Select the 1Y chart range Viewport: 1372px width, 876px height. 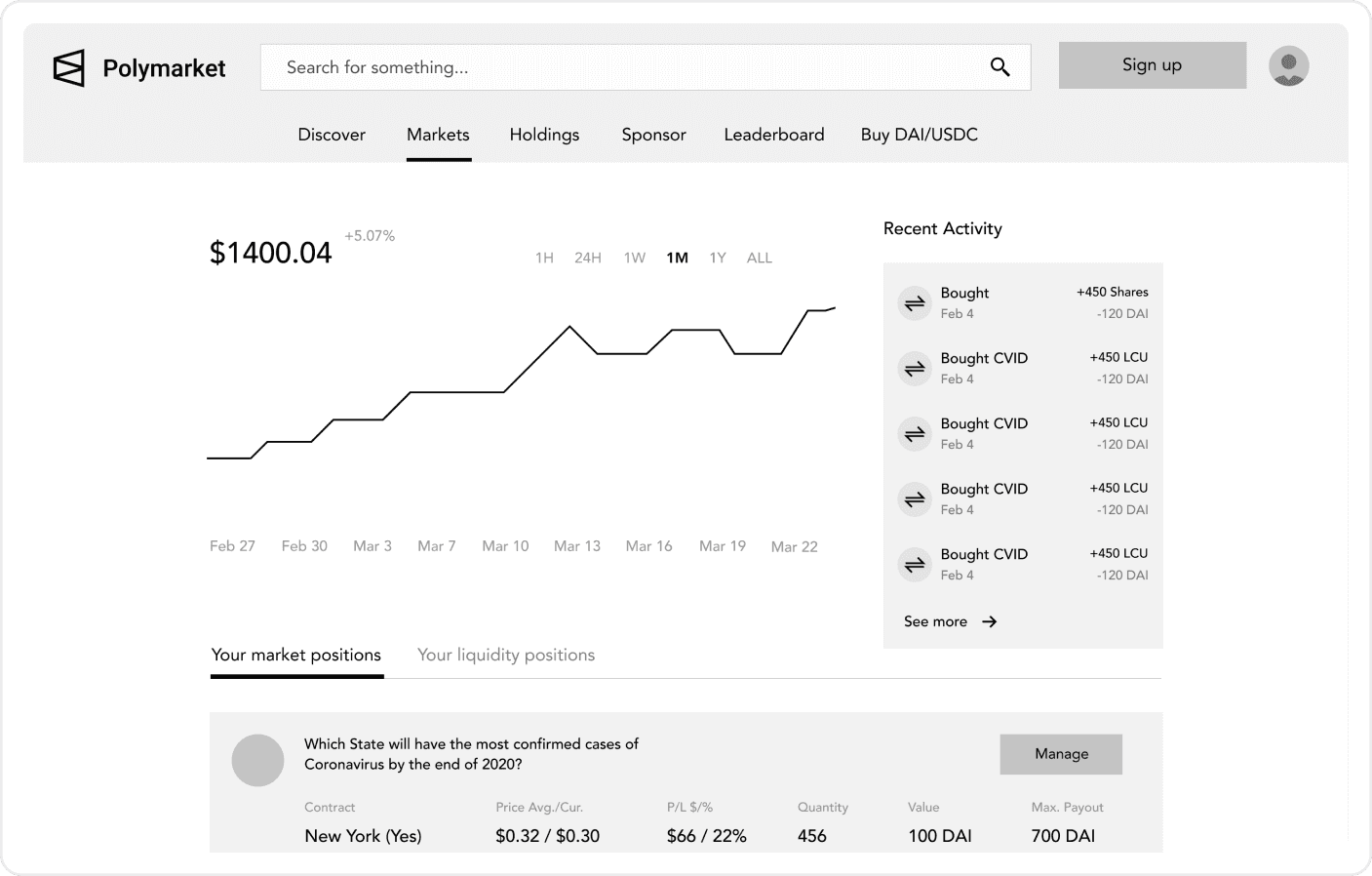[x=718, y=258]
